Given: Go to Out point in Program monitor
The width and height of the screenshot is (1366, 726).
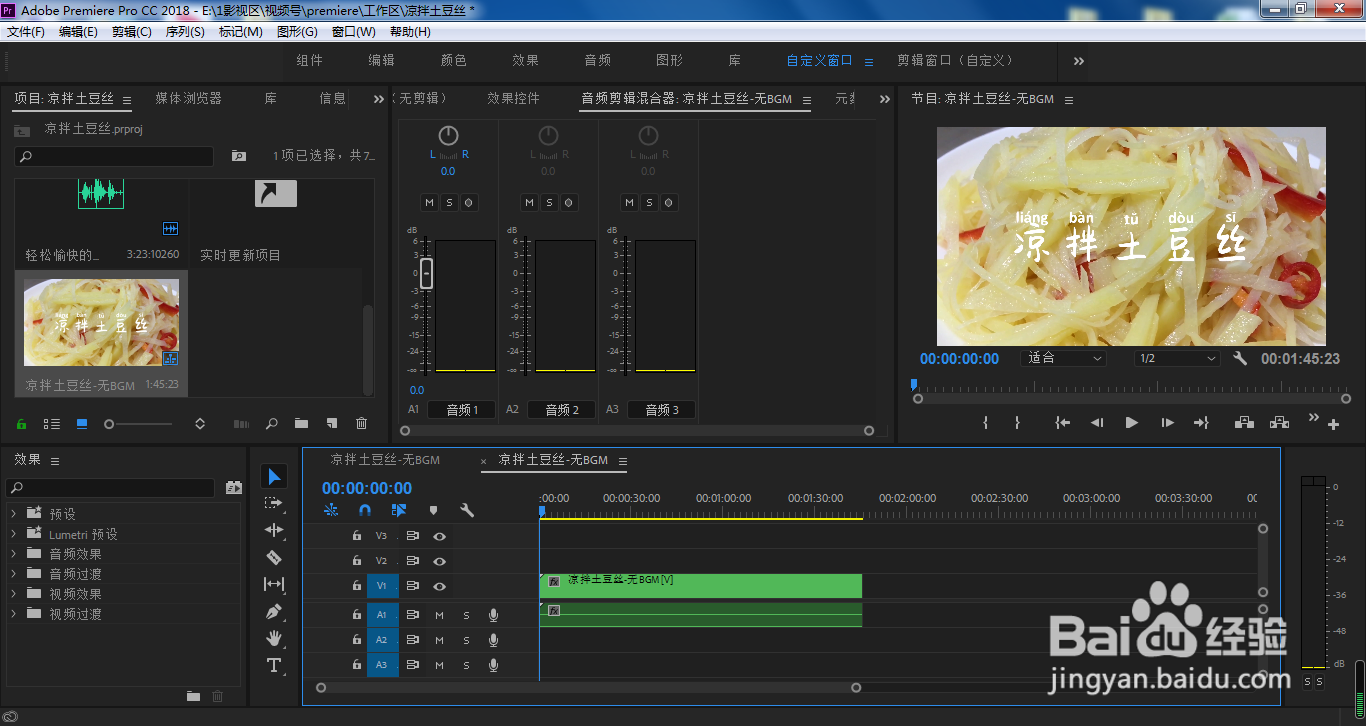Looking at the screenshot, I should (1201, 423).
